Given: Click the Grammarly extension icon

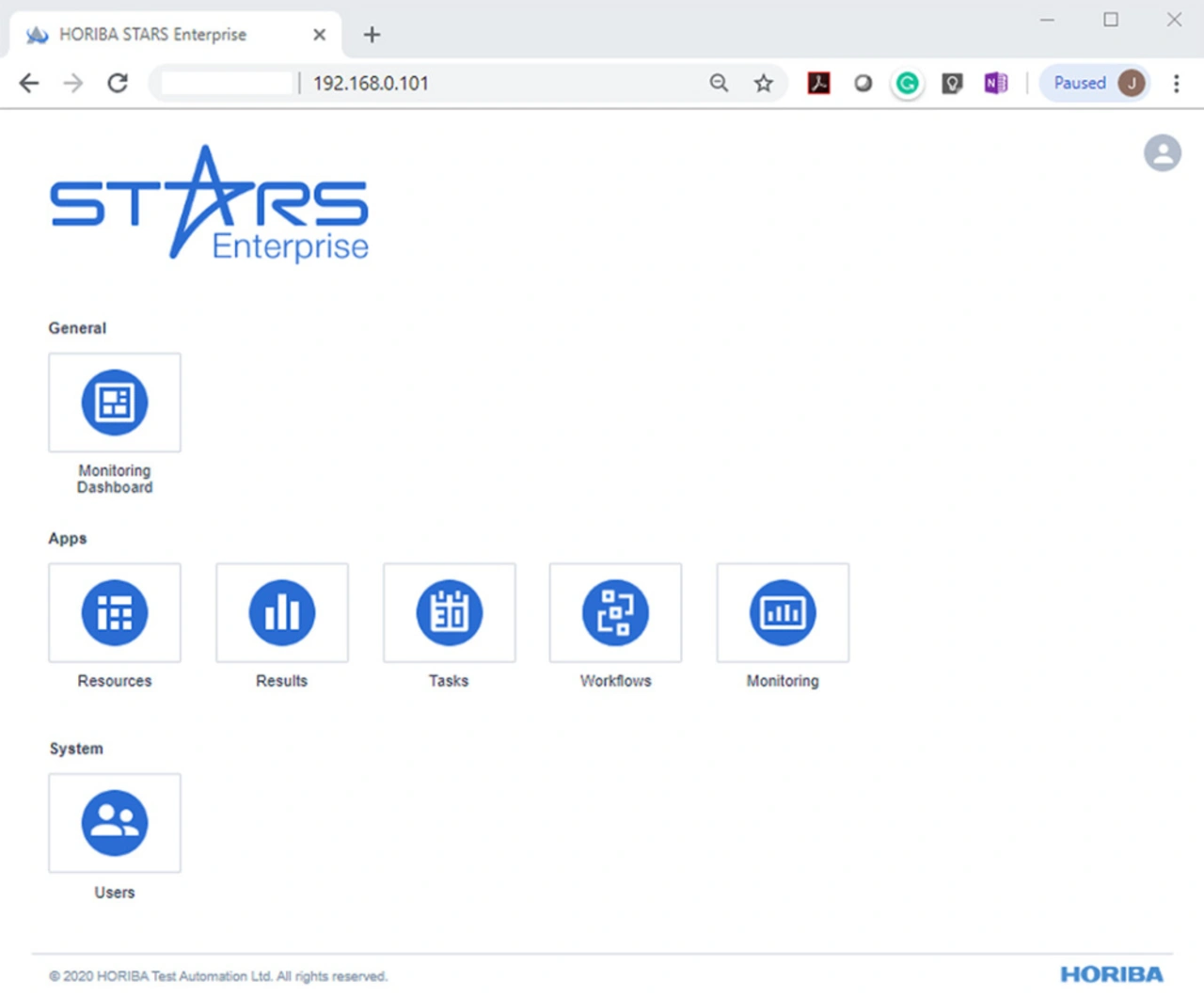Looking at the screenshot, I should pos(907,84).
